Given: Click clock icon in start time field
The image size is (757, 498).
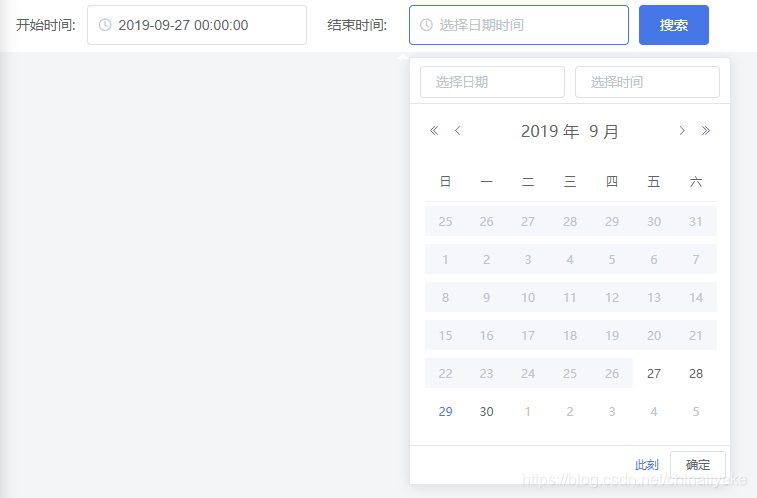Looking at the screenshot, I should pyautogui.click(x=105, y=25).
